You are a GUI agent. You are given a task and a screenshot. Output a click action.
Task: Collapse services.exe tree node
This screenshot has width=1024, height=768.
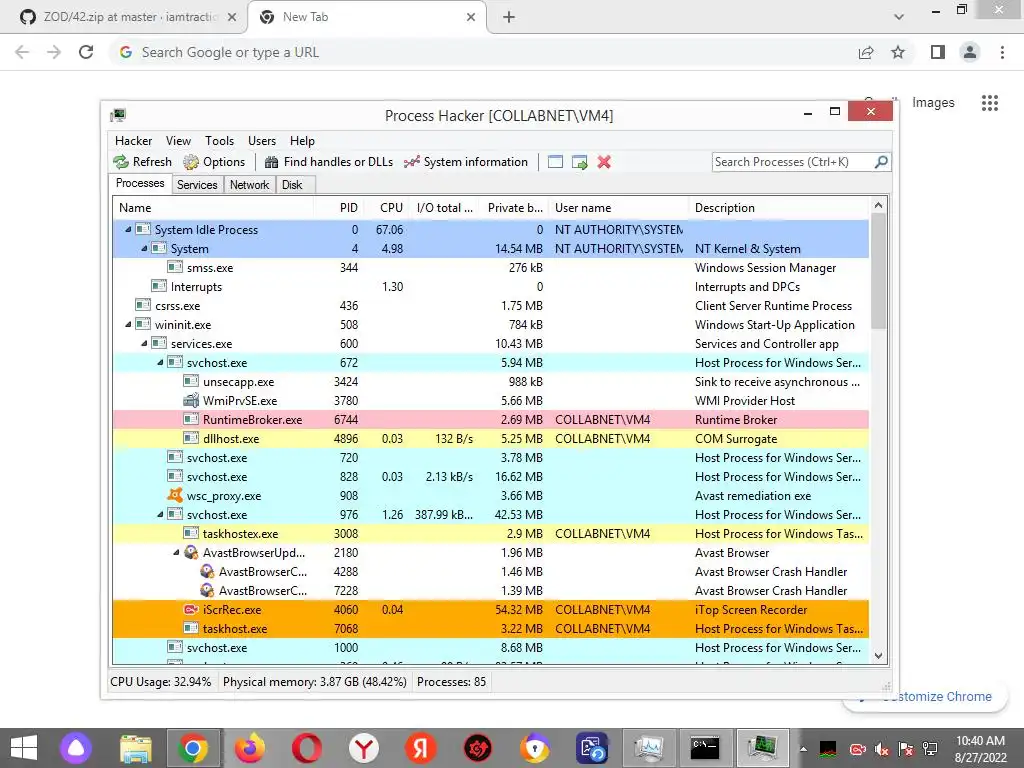point(144,343)
